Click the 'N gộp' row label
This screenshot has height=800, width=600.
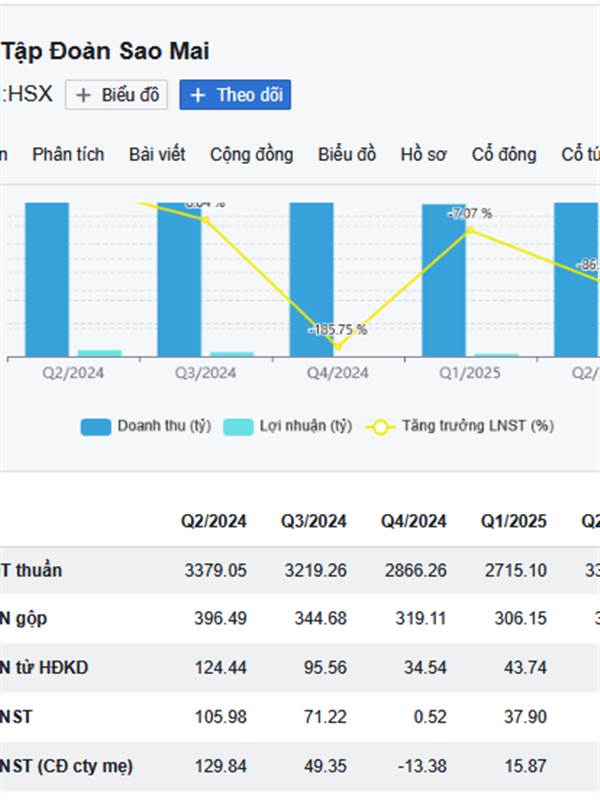23,619
